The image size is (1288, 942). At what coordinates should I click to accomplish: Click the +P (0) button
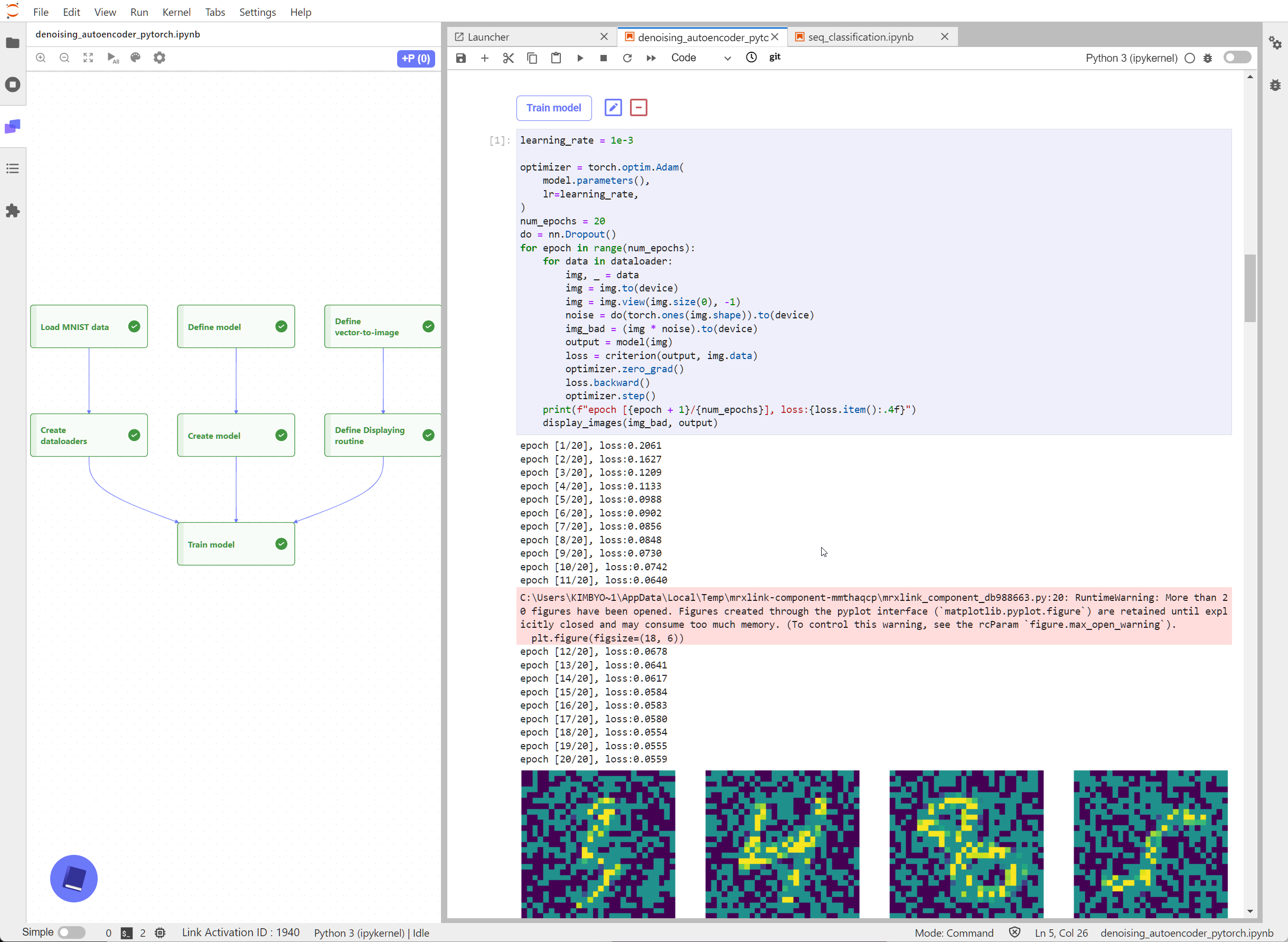pyautogui.click(x=416, y=58)
